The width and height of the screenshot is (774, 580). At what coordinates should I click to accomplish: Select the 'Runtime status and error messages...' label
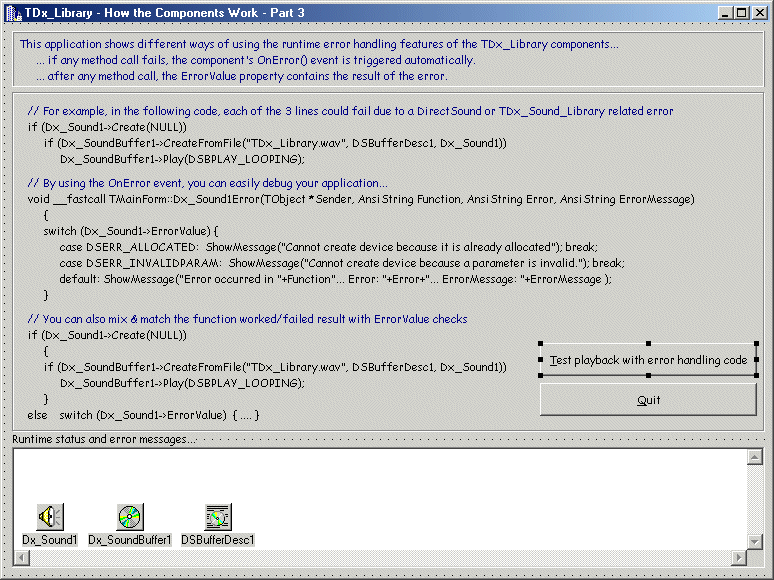104,439
